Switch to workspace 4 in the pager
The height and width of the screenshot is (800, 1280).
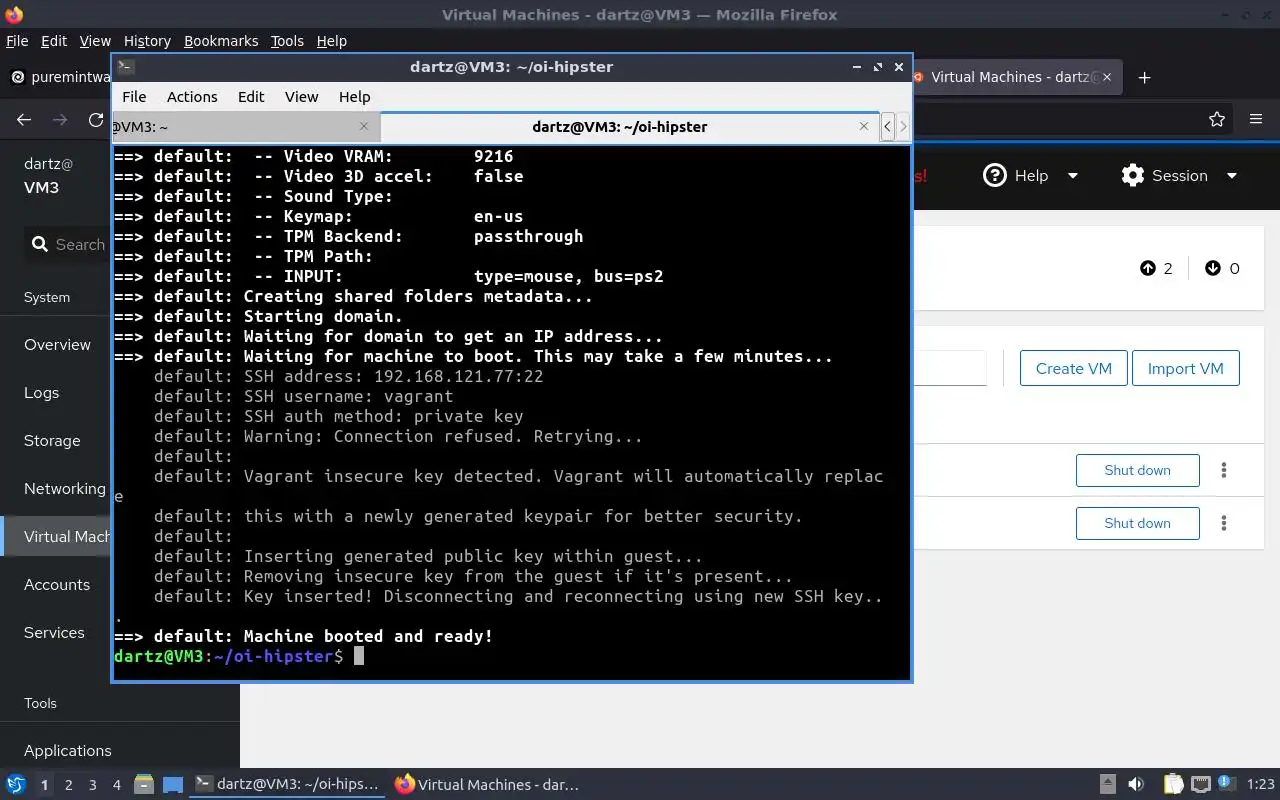[x=117, y=785]
